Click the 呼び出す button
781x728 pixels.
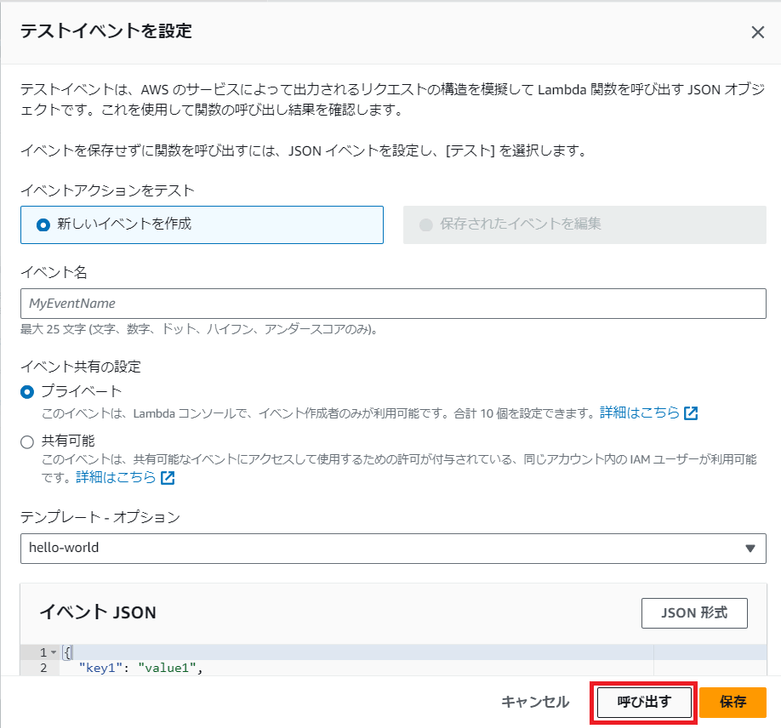pos(644,702)
